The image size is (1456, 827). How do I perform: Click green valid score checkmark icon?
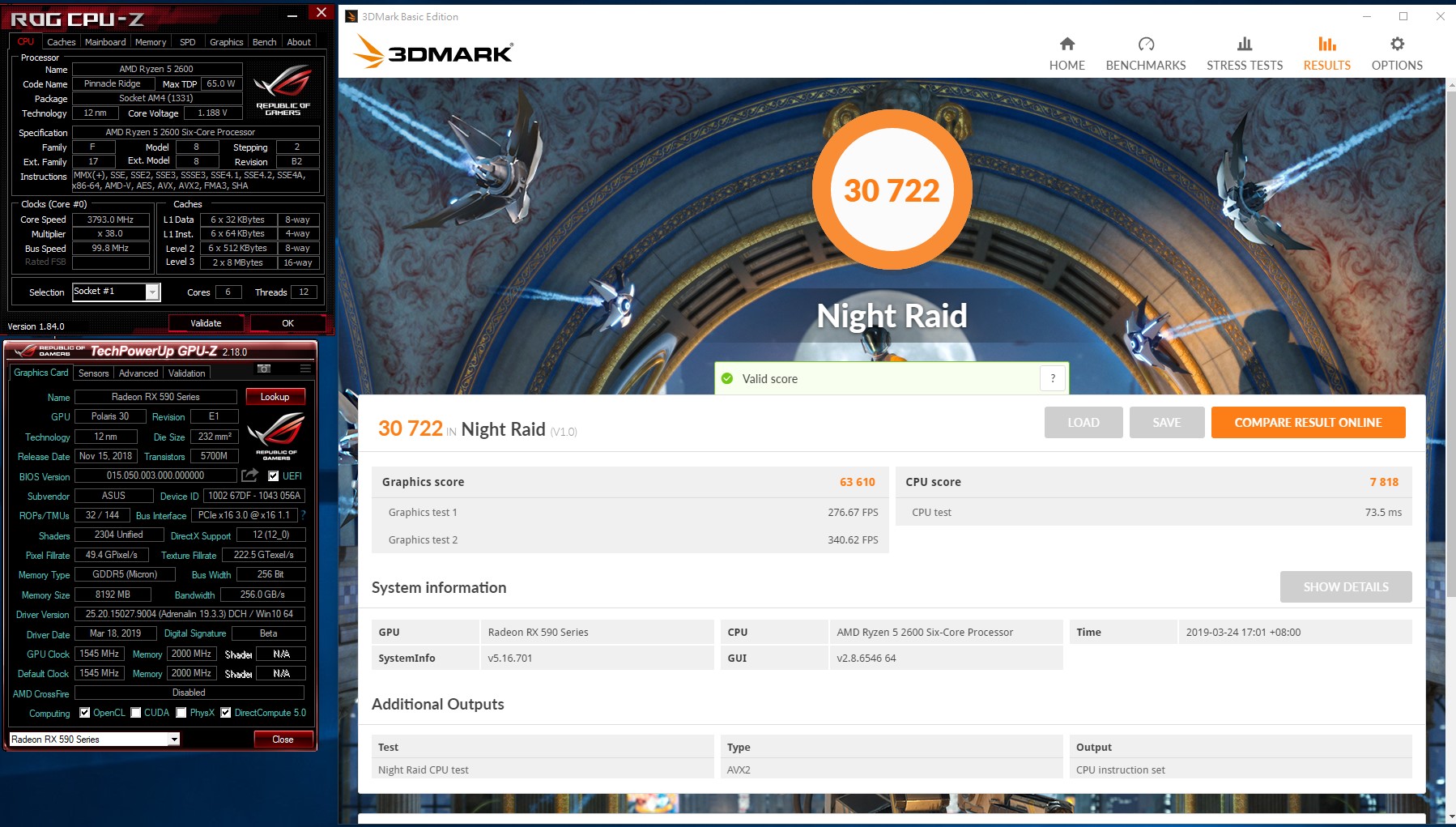[727, 378]
